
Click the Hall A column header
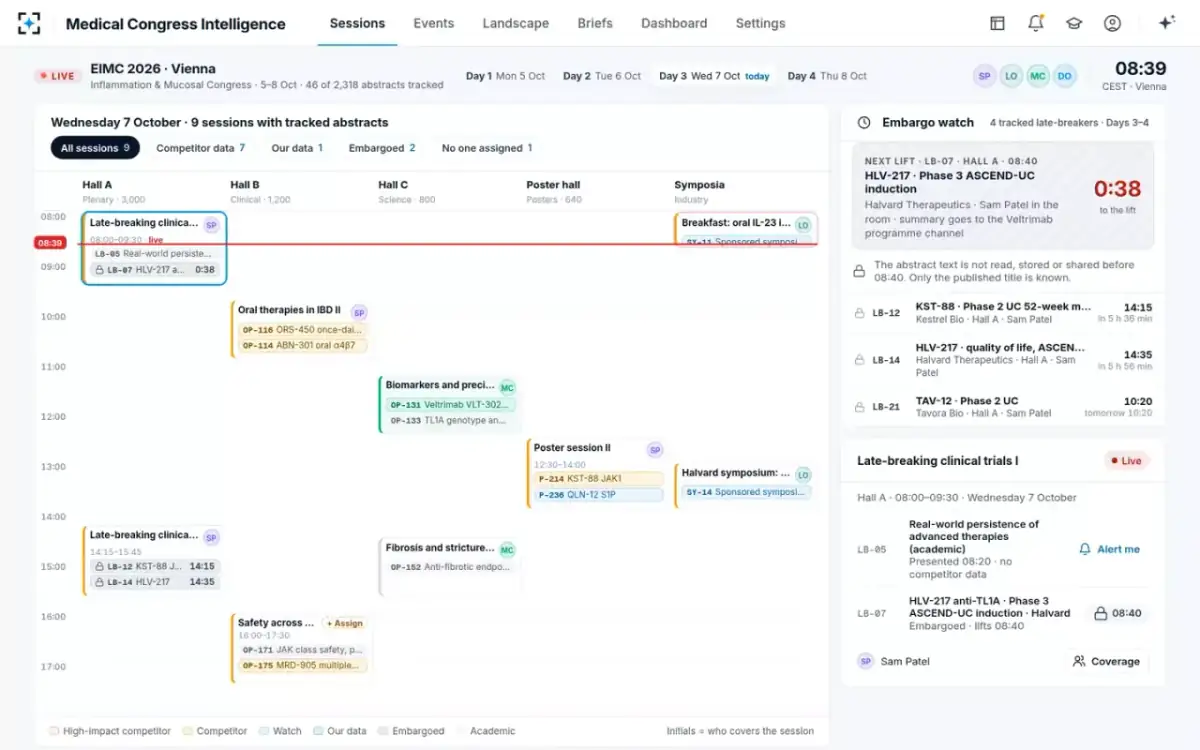tap(114, 191)
